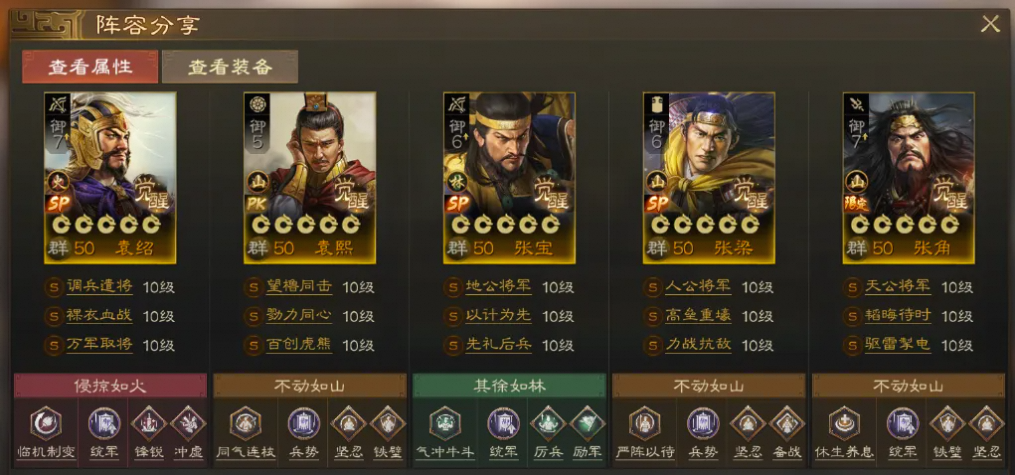Screen dimensions: 1015x475
Task: Click the 驱雷掣电 skill link
Action: coord(898,344)
